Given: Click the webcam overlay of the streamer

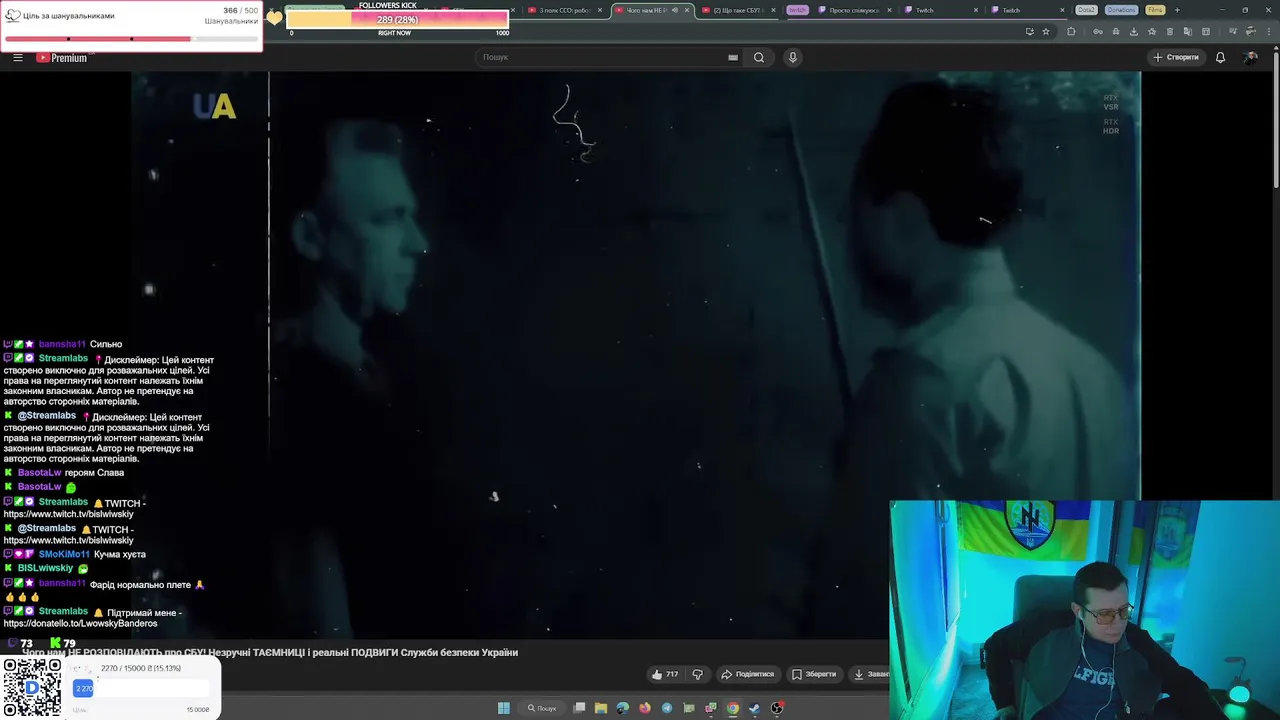Looking at the screenshot, I should [x=1084, y=610].
